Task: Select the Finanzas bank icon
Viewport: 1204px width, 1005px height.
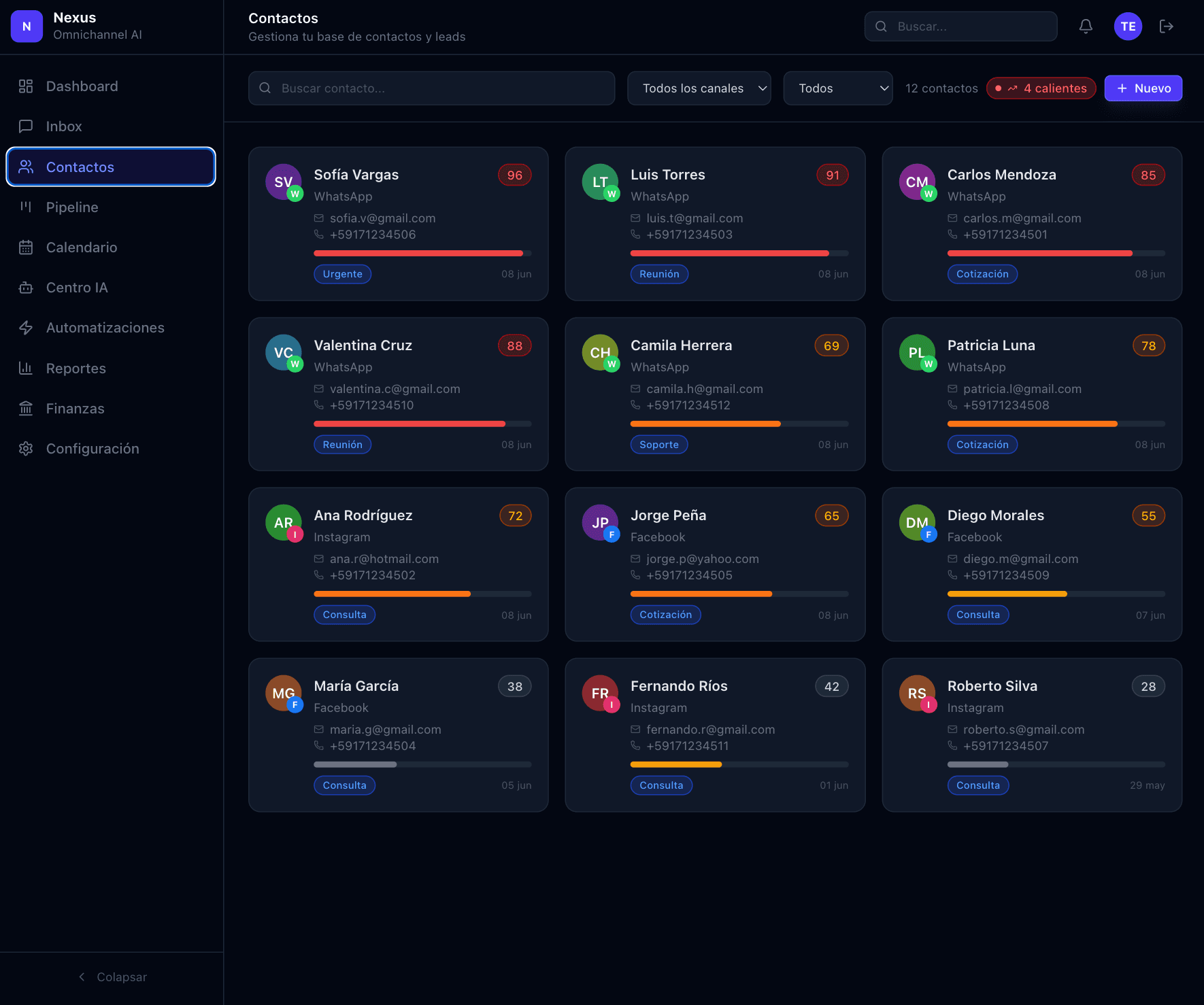Action: (x=26, y=409)
